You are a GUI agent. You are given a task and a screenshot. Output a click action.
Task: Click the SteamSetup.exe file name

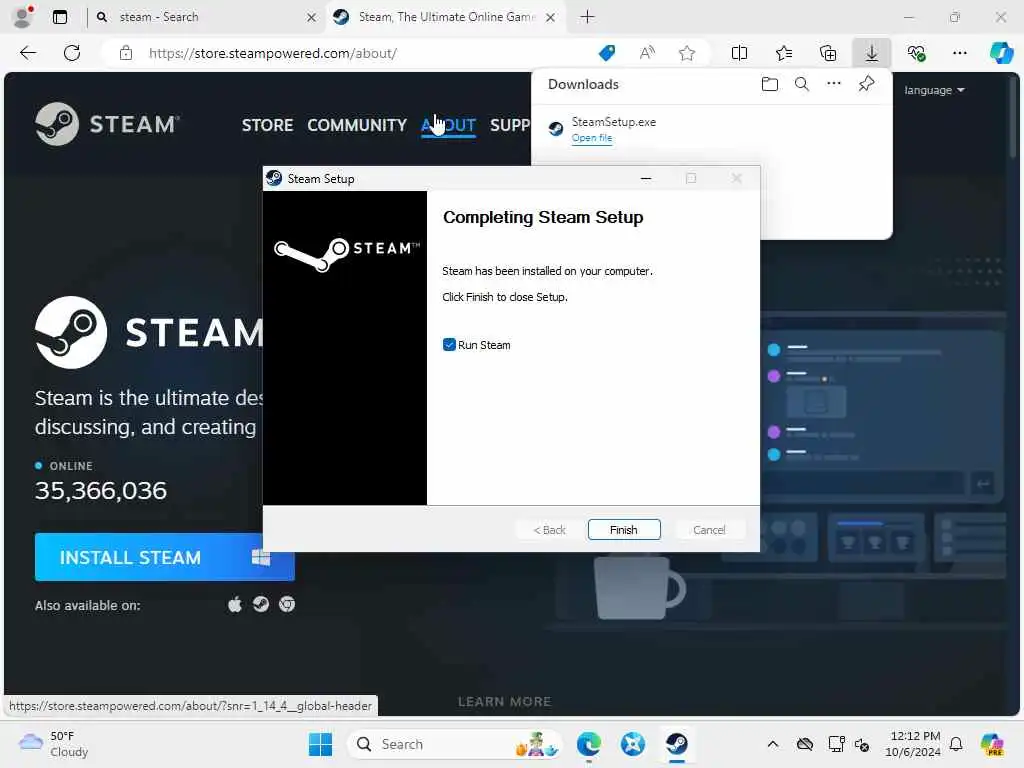tap(614, 121)
